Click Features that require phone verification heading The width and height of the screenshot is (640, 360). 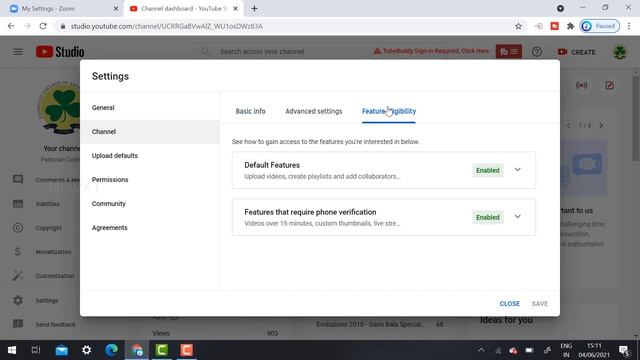pyautogui.click(x=310, y=212)
